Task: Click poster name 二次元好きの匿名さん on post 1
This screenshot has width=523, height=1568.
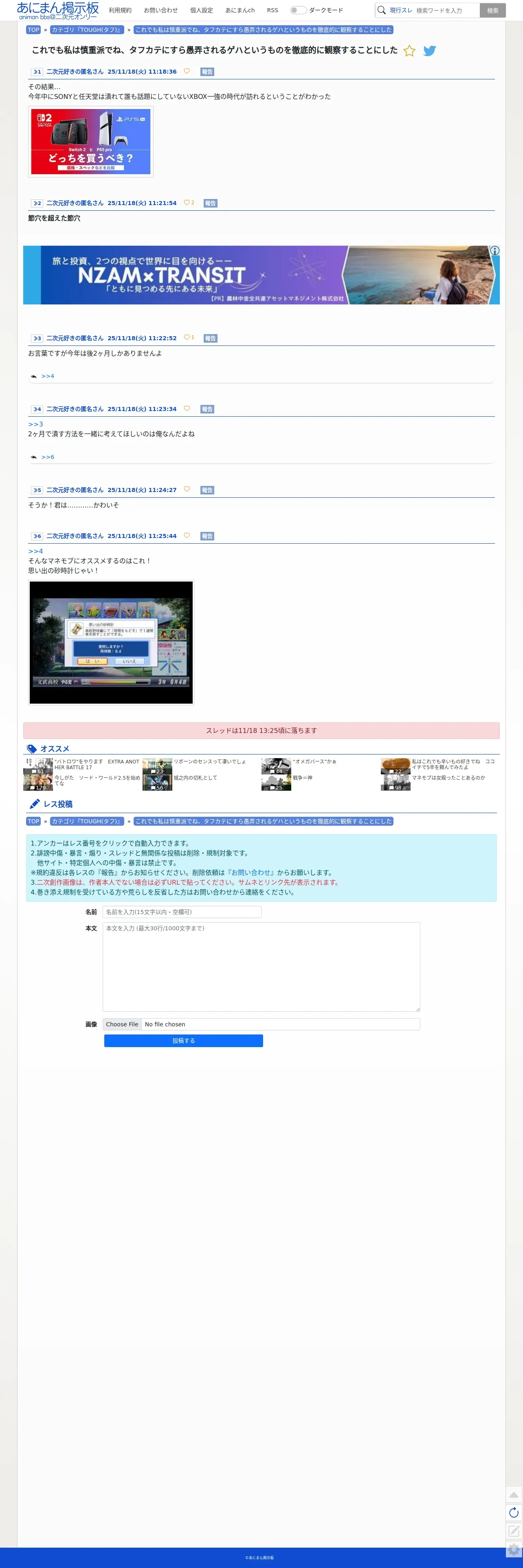Action: click(75, 72)
